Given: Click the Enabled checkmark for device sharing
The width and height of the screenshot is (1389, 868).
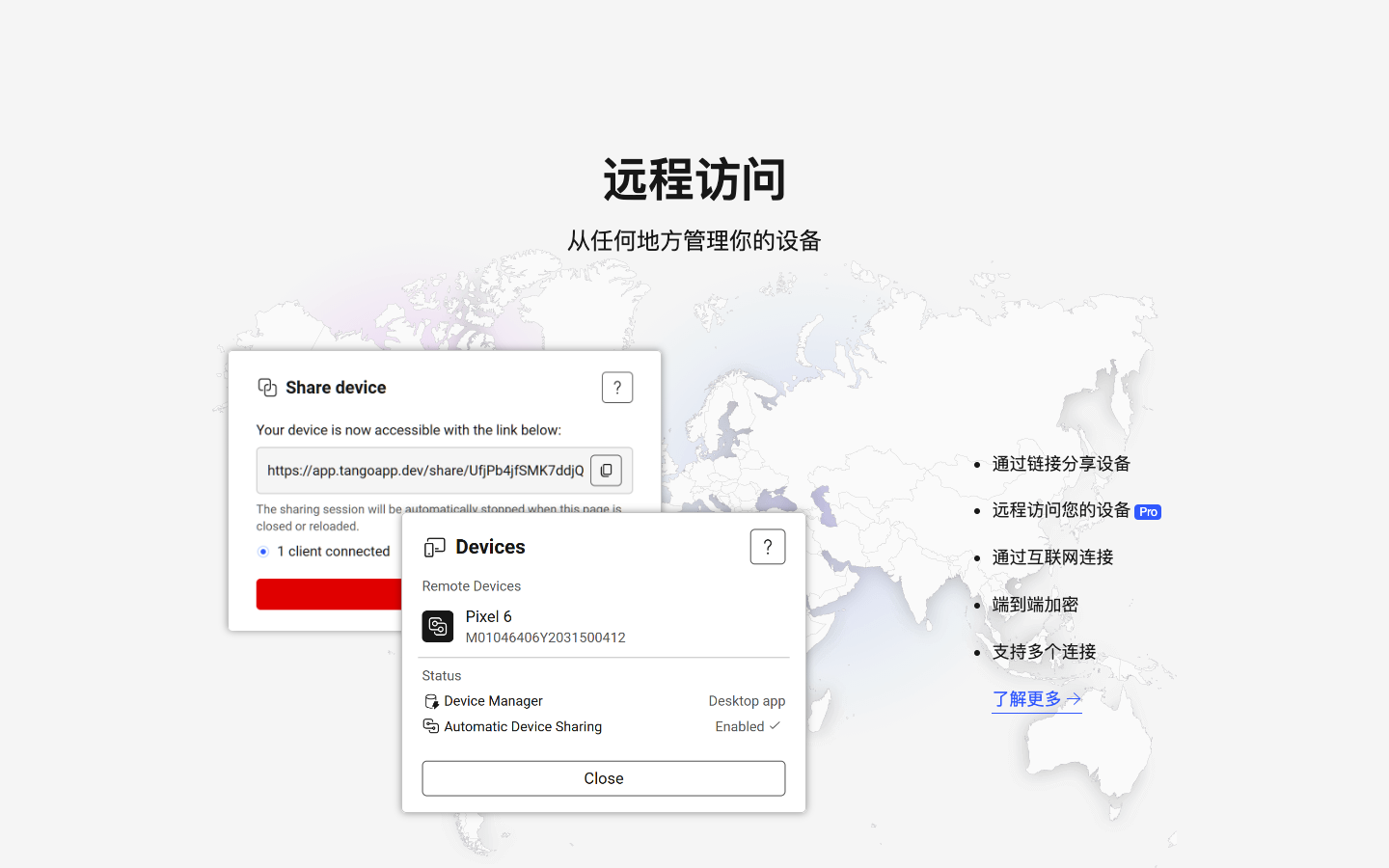Looking at the screenshot, I should [775, 726].
